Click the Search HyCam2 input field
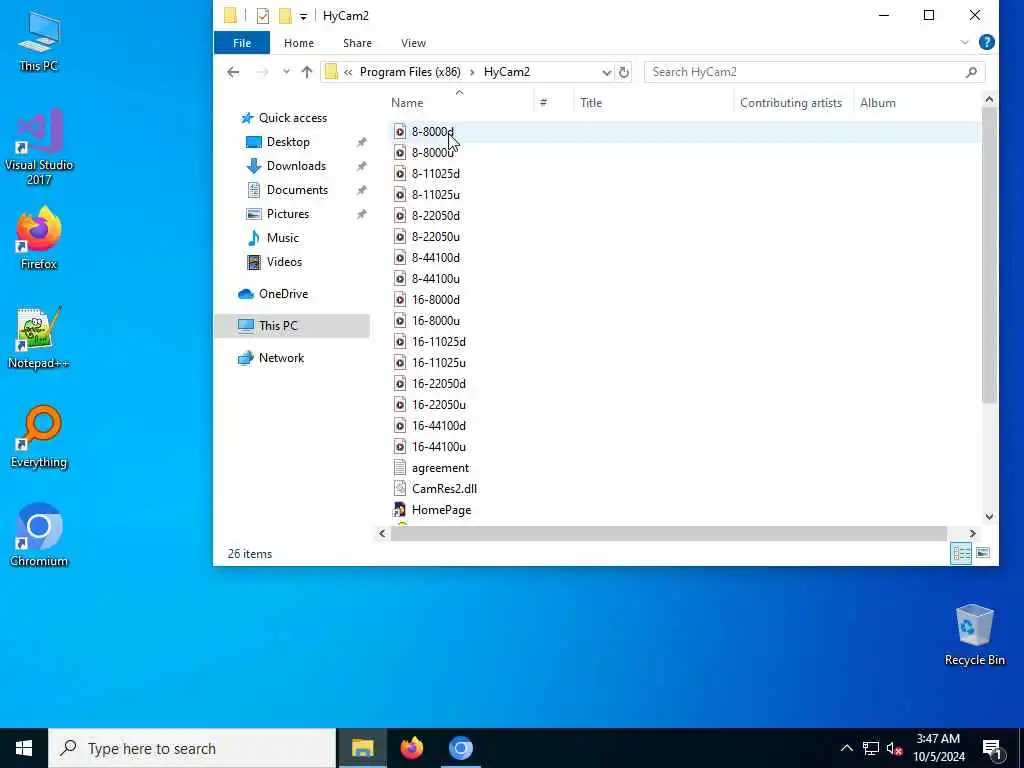 click(805, 72)
